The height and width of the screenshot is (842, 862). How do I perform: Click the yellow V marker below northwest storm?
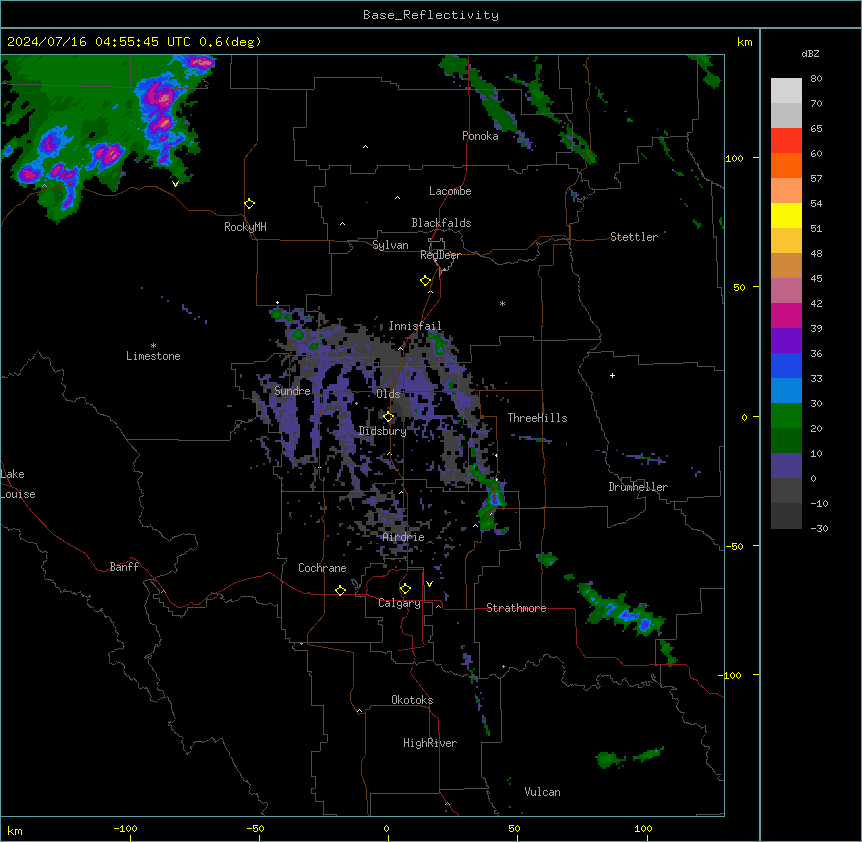pyautogui.click(x=175, y=184)
